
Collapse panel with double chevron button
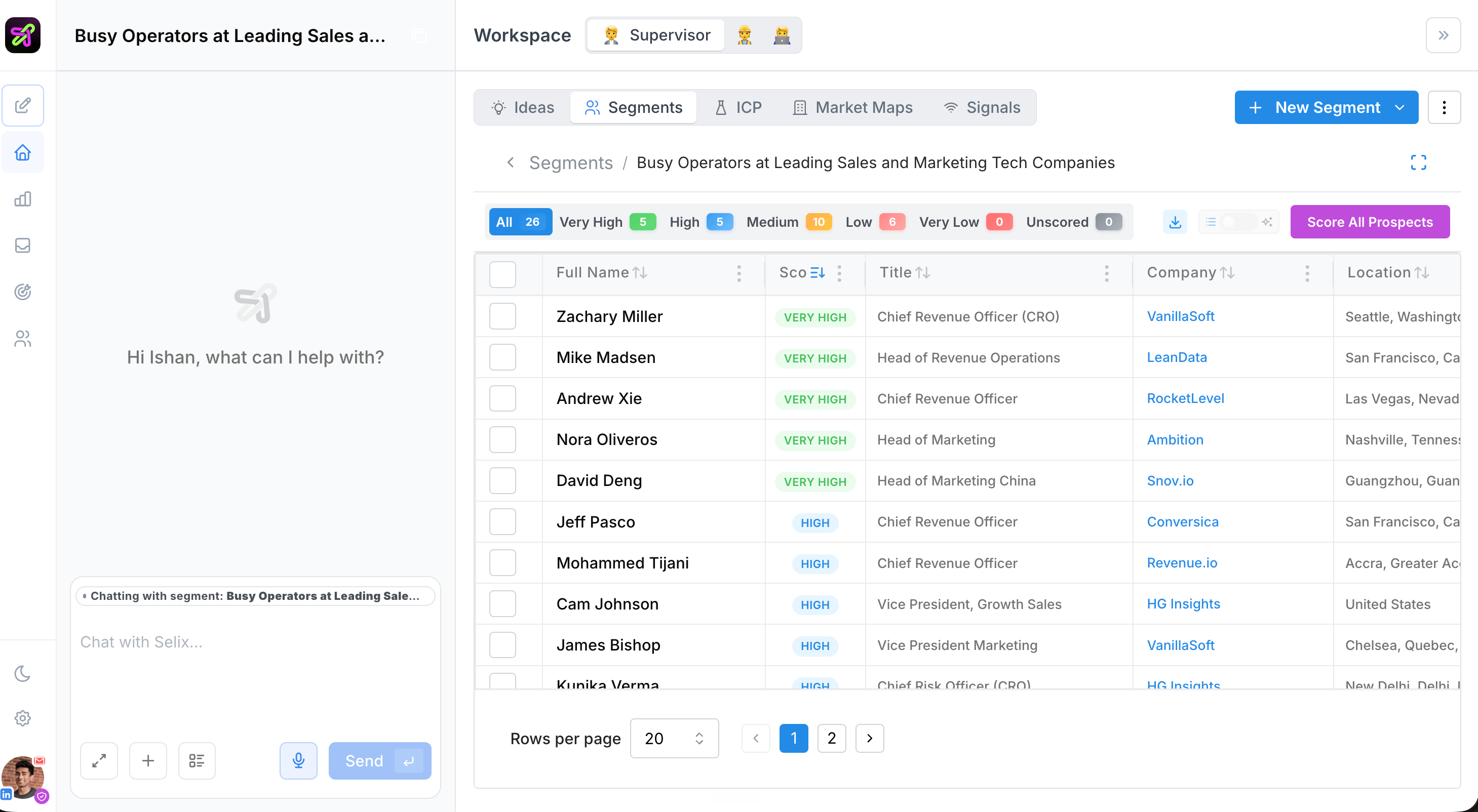pos(1443,35)
